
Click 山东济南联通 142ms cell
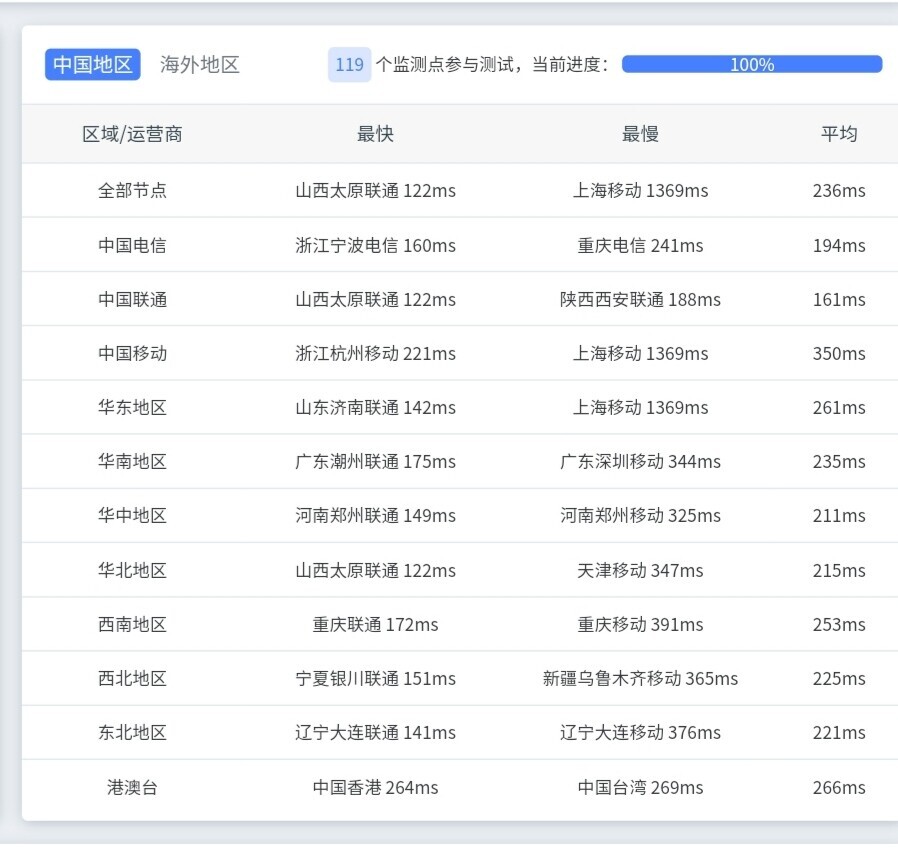click(375, 407)
